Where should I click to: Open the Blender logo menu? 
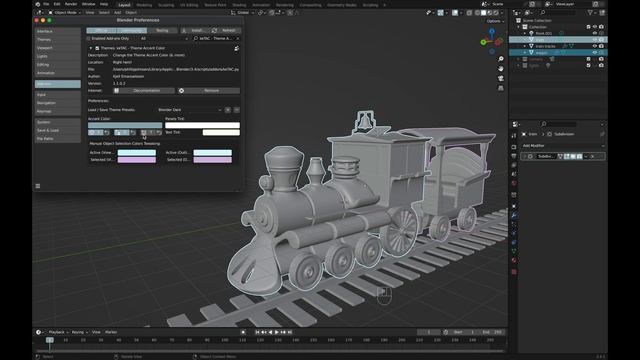pyautogui.click(x=38, y=4)
